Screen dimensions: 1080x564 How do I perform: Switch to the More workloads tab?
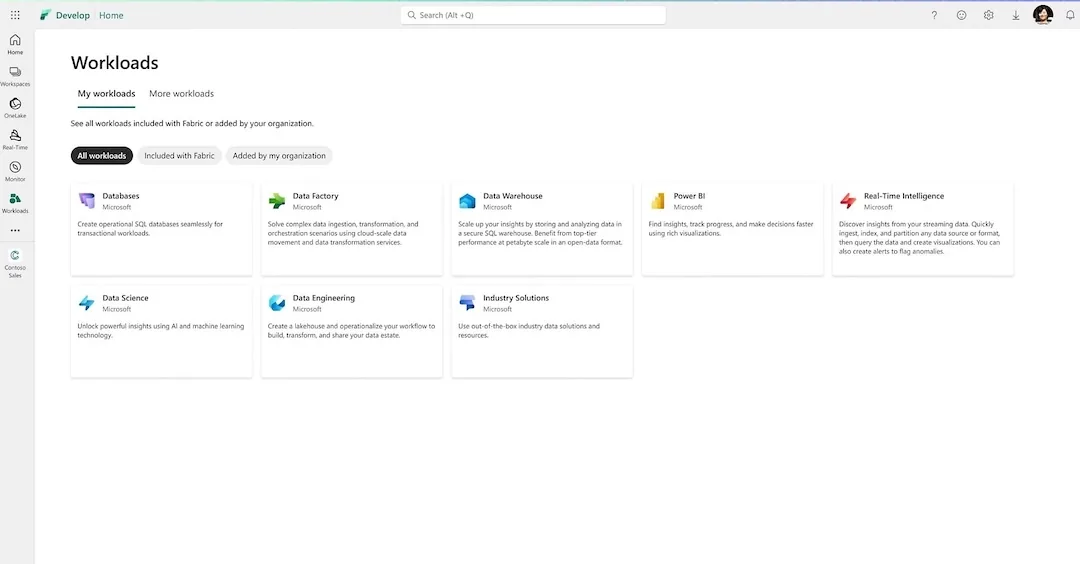point(181,94)
